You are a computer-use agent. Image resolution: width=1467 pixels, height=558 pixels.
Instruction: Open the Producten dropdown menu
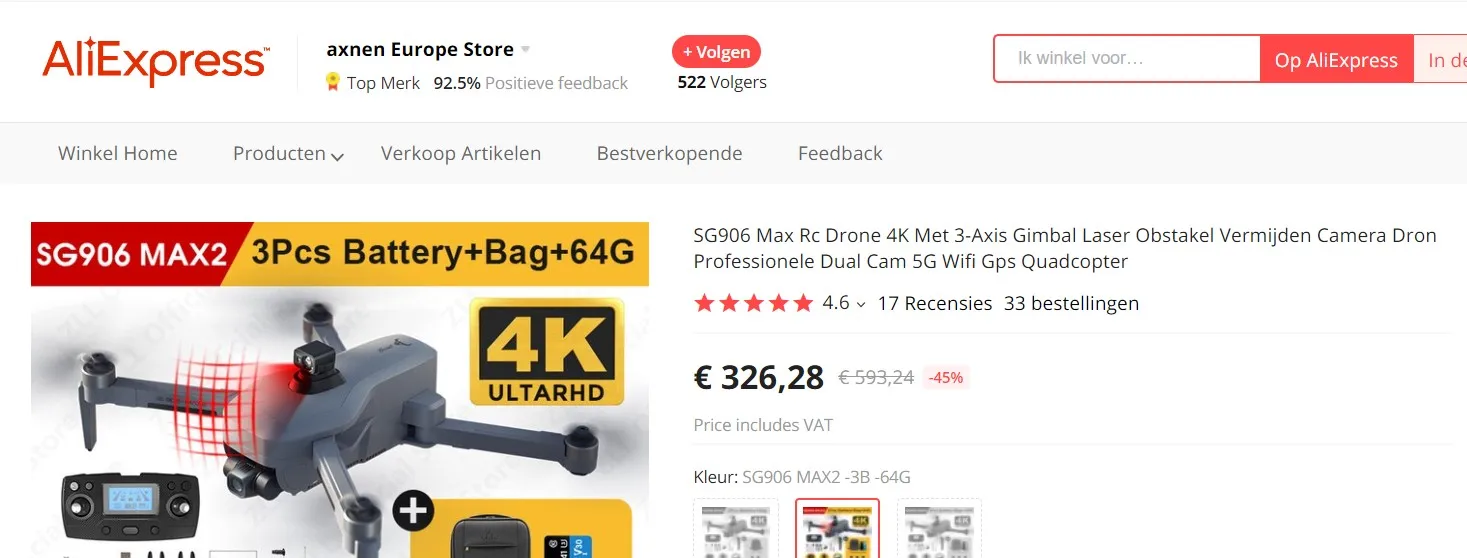tap(288, 154)
